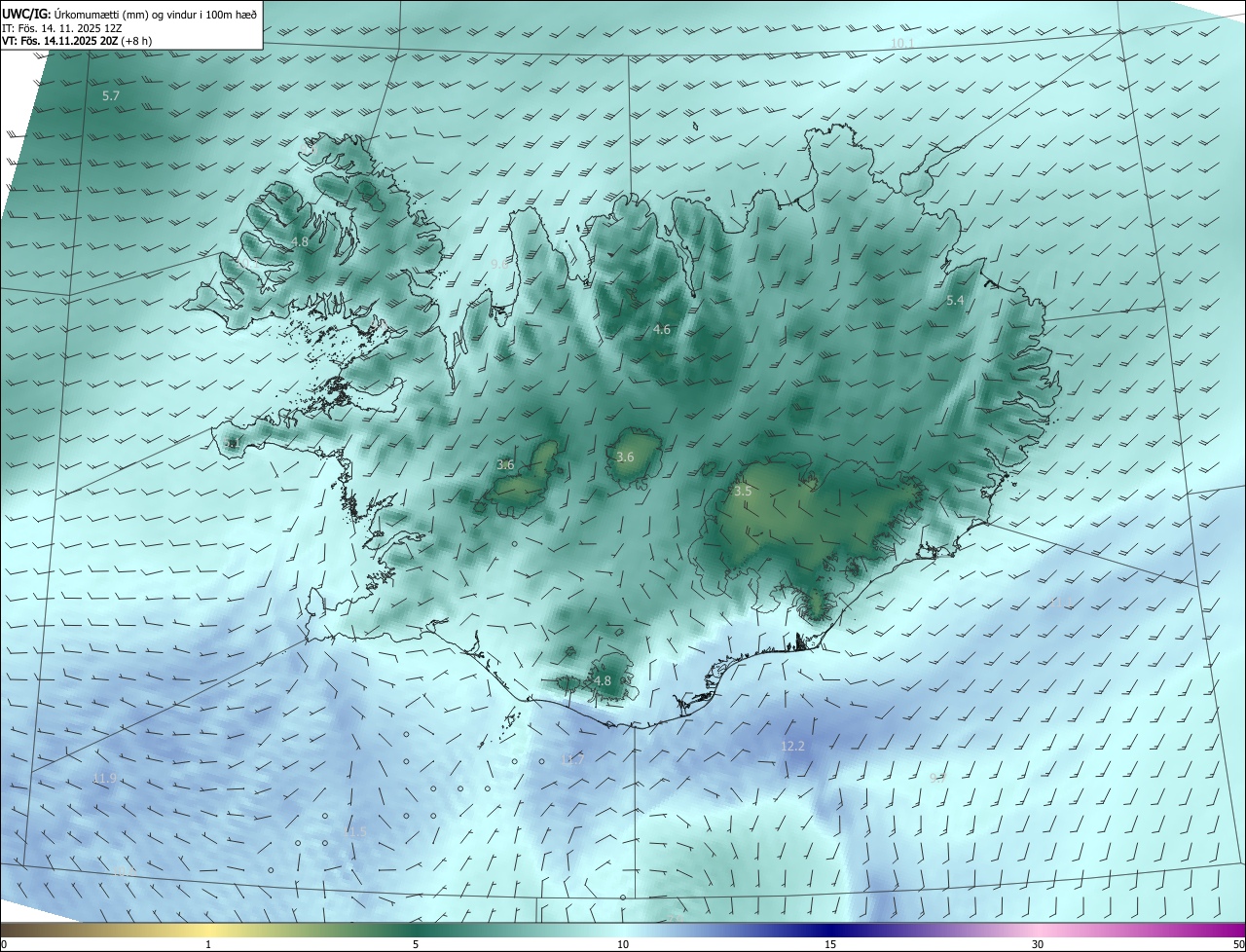Click the 4.8 value on Mýrdalsjökull glacier
This screenshot has width=1246, height=952.
coord(603,681)
